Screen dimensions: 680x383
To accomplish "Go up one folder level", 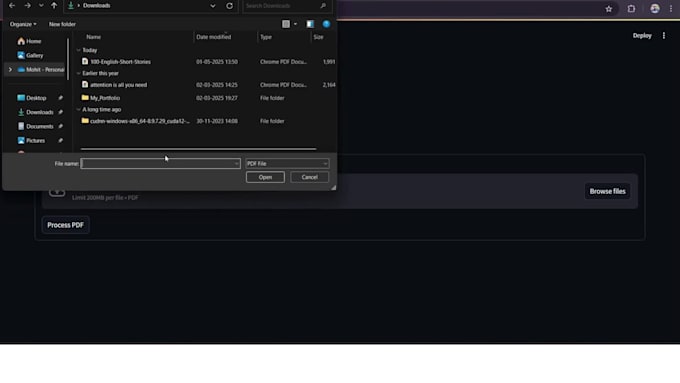I will (54, 6).
